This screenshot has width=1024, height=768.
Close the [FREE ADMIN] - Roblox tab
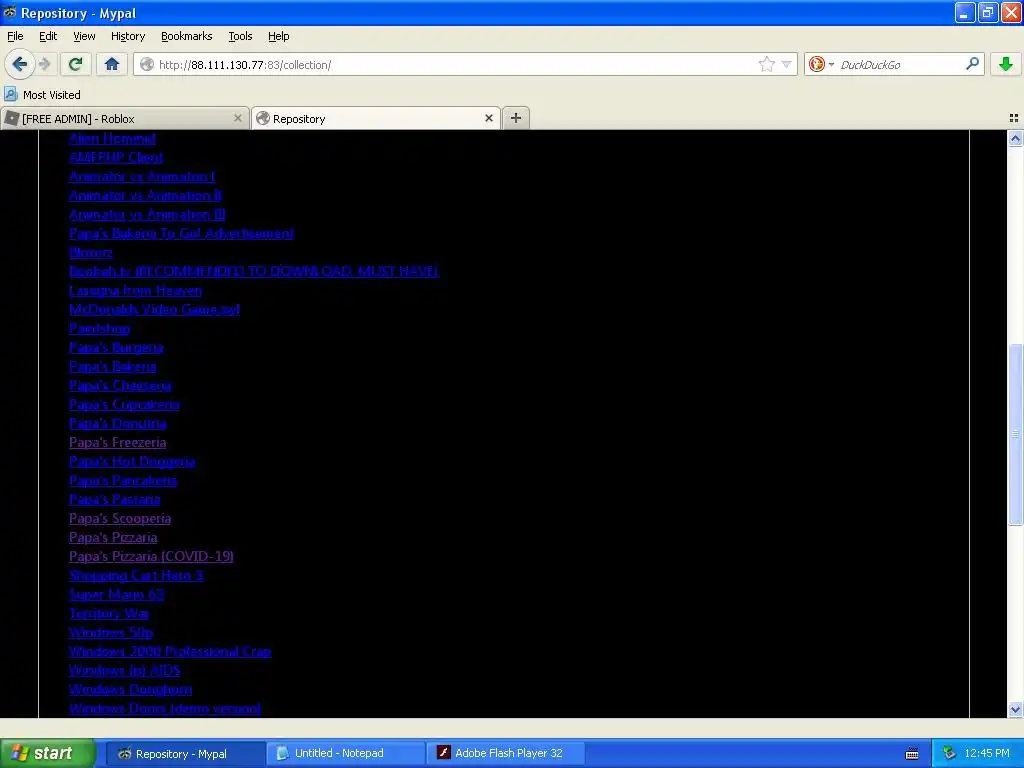[x=238, y=118]
